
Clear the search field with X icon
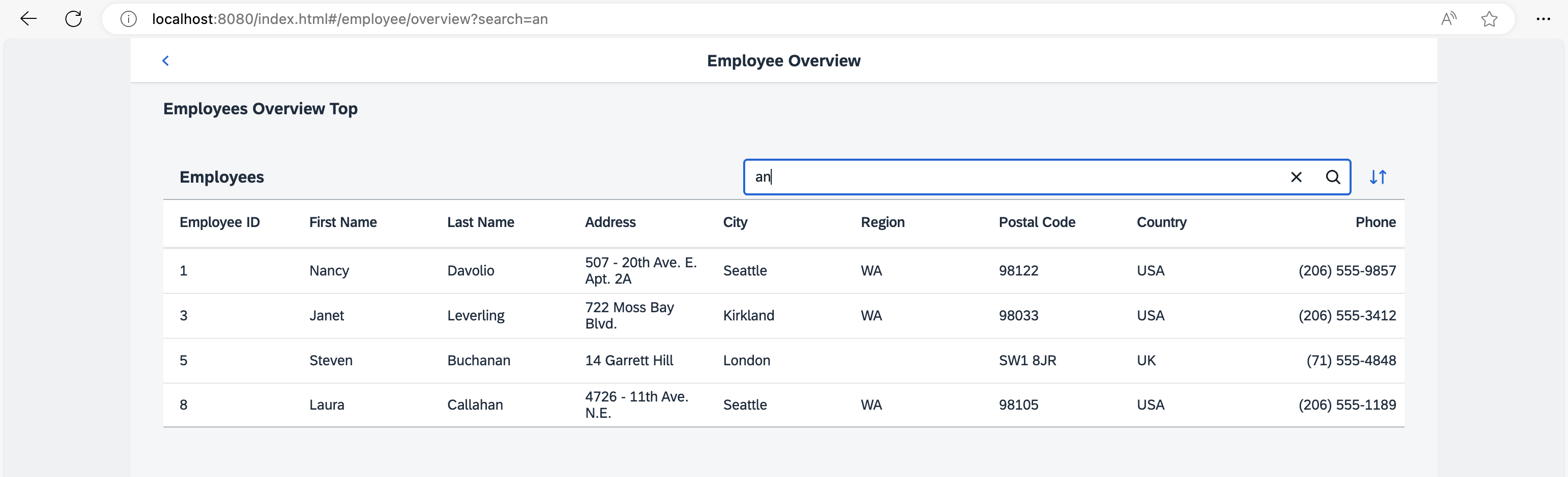pyautogui.click(x=1296, y=177)
